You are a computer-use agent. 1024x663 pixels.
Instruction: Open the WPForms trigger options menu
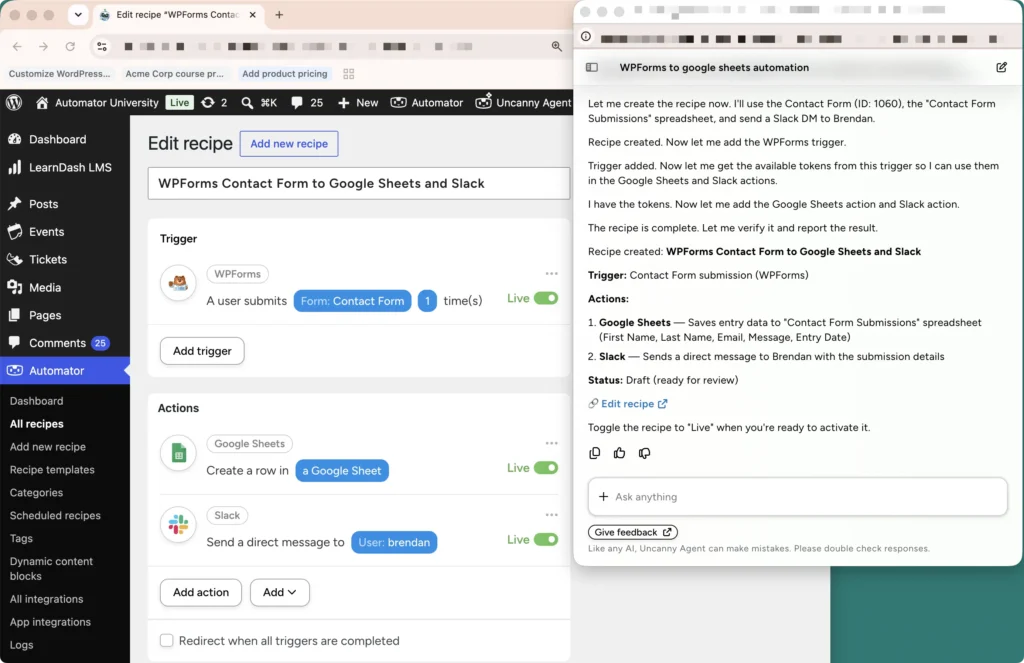tap(552, 274)
